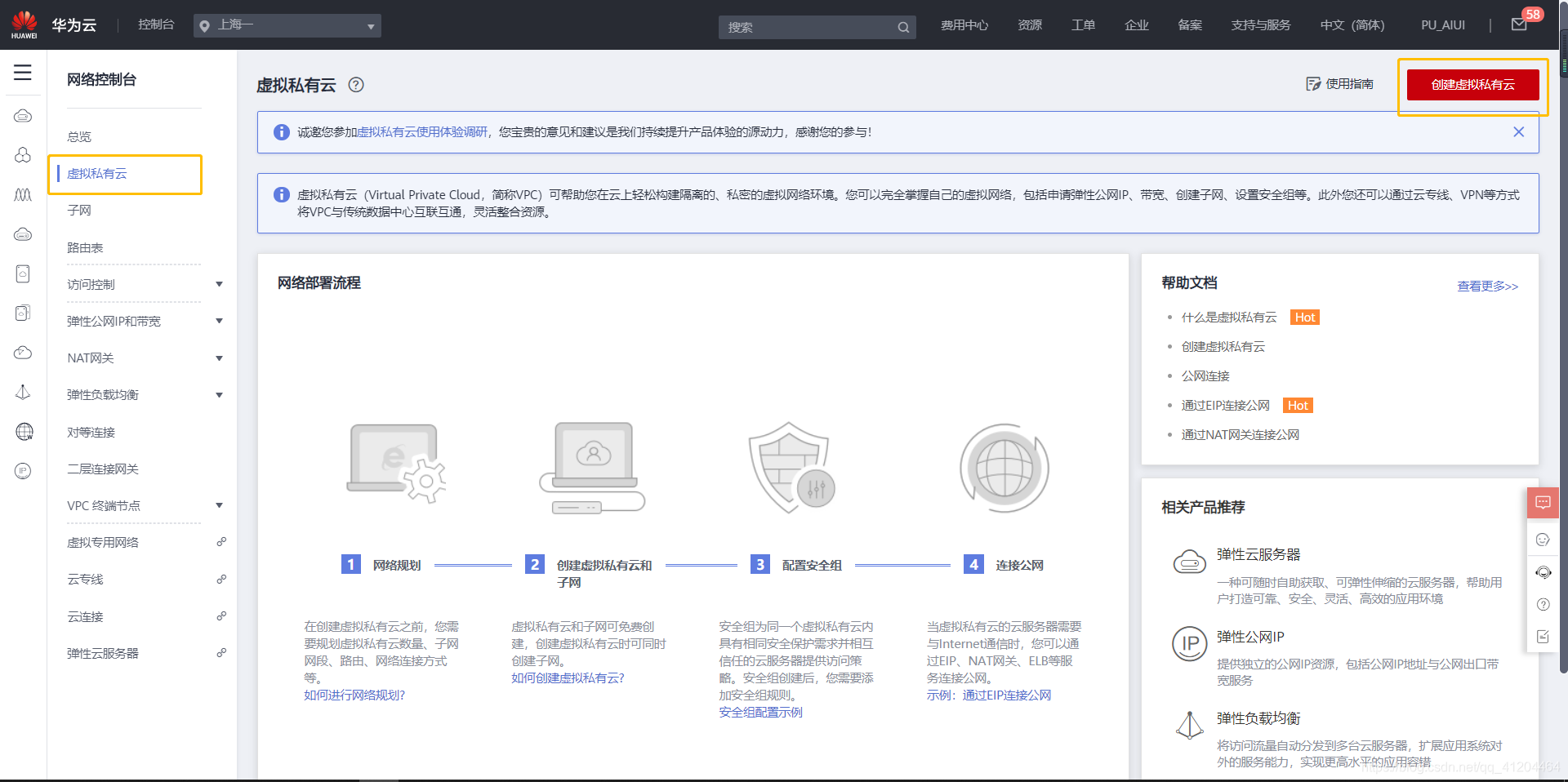The image size is (1568, 782).
Task: Expand the 弹性公网IP和带宽 sidebar group
Action: pos(219,321)
